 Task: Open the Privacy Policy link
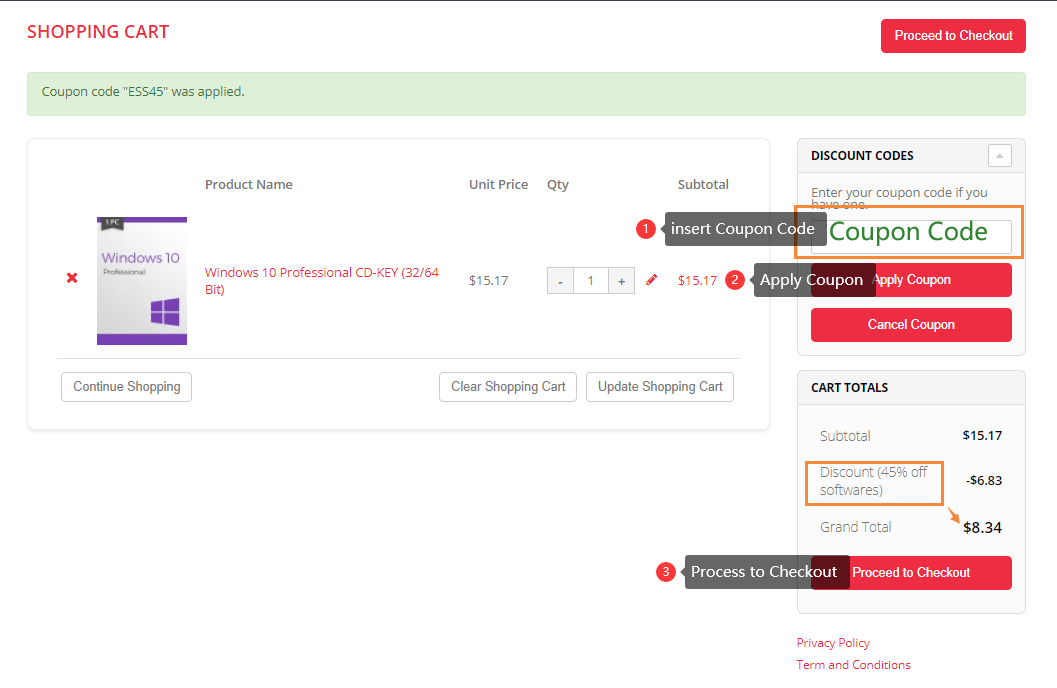[833, 643]
